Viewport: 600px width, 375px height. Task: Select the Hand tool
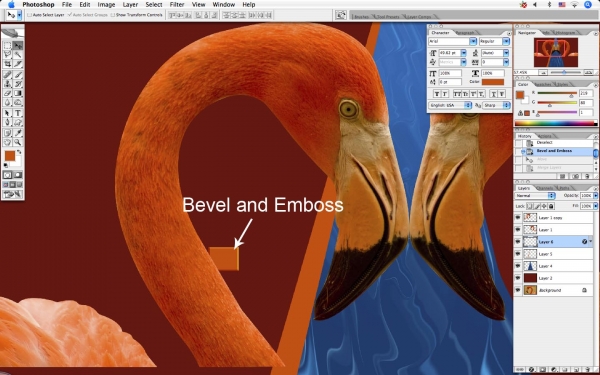pos(7,142)
